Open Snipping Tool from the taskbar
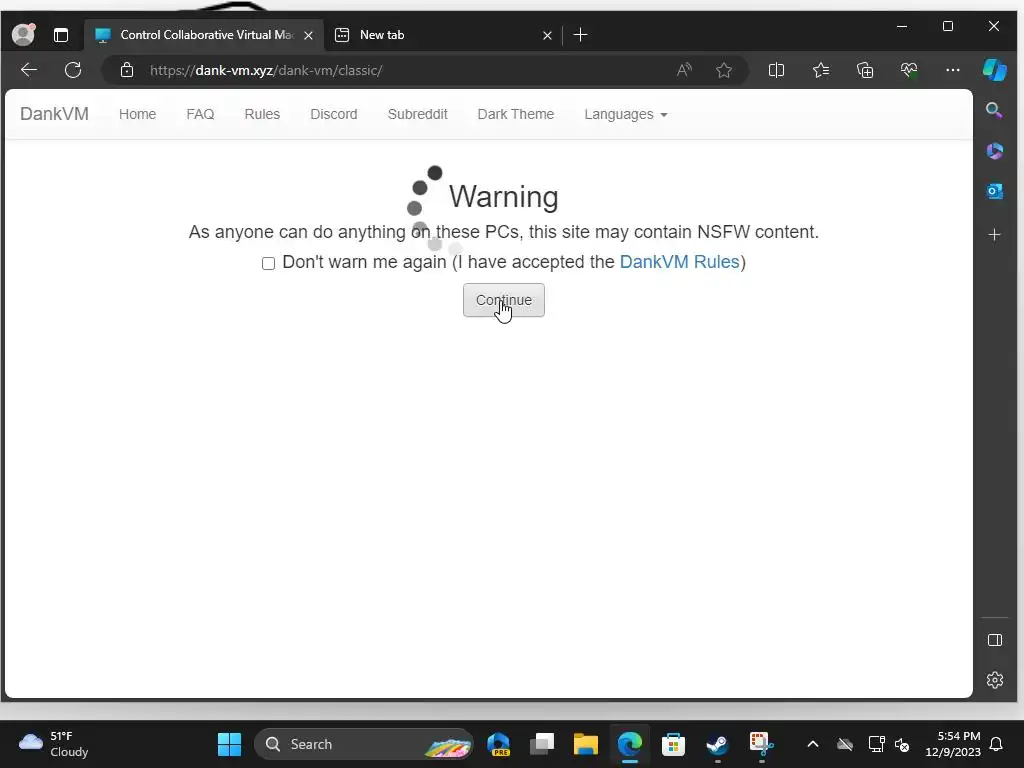1024x768 pixels. point(761,744)
